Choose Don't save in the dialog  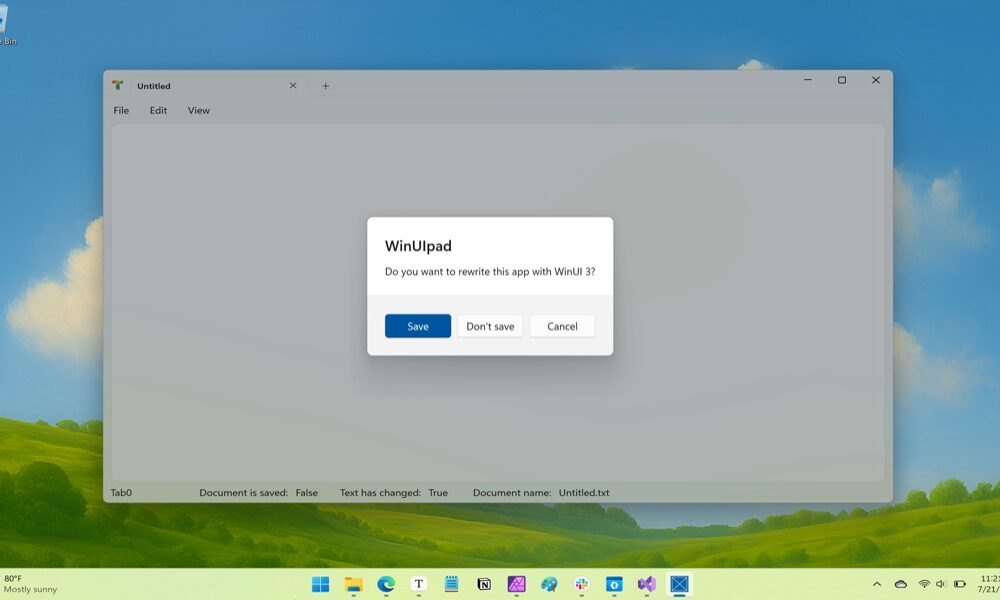tap(490, 326)
